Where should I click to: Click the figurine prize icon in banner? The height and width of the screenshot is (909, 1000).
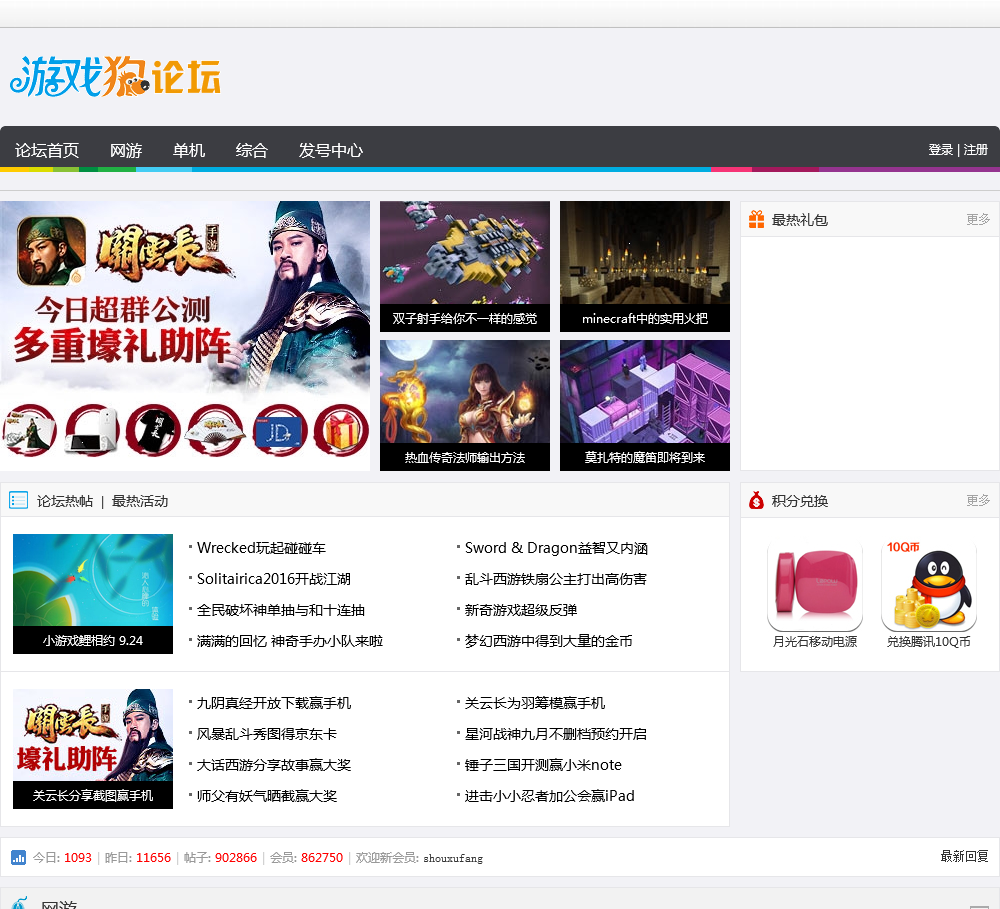pos(29,431)
